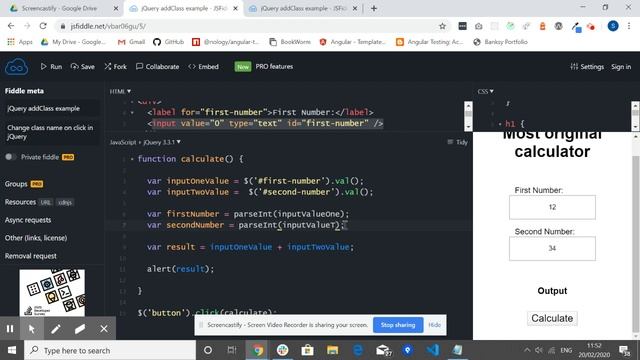The width and height of the screenshot is (640, 360).
Task: Open Task View icon
Action: [x=232, y=350]
